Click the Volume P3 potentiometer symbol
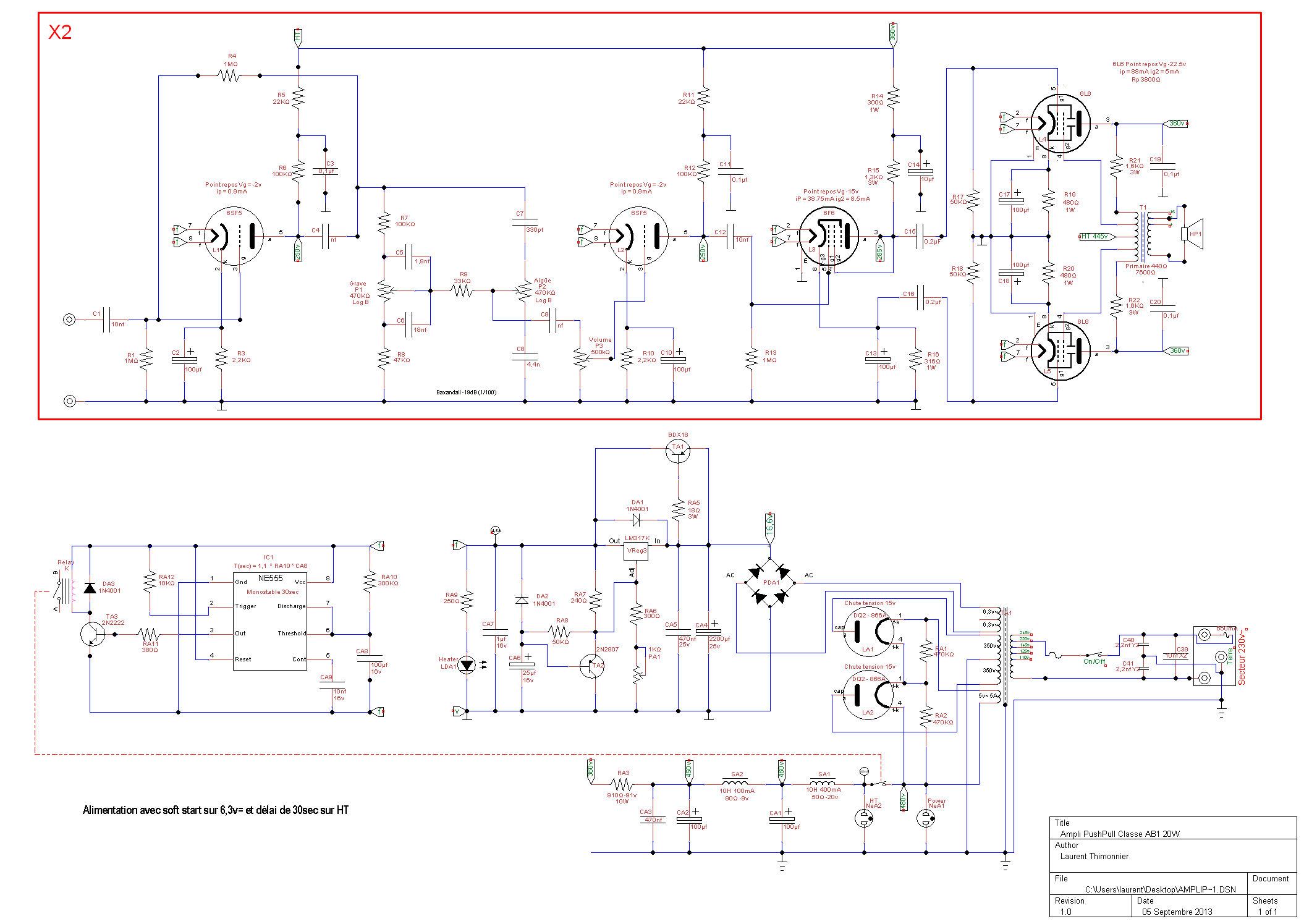Screen dimensions: 1304x924 tap(580, 359)
